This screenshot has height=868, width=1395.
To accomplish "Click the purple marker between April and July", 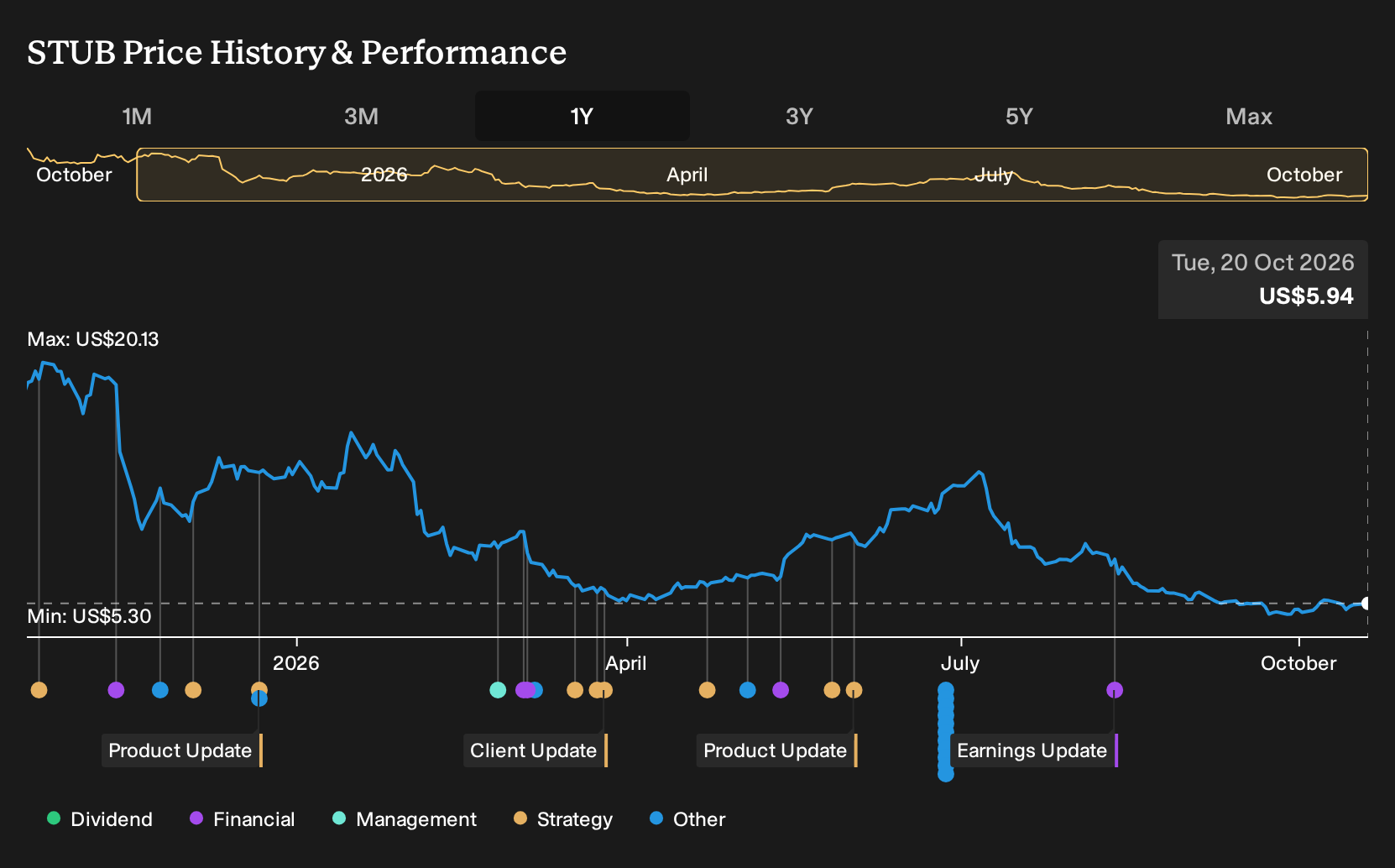I will 781,690.
